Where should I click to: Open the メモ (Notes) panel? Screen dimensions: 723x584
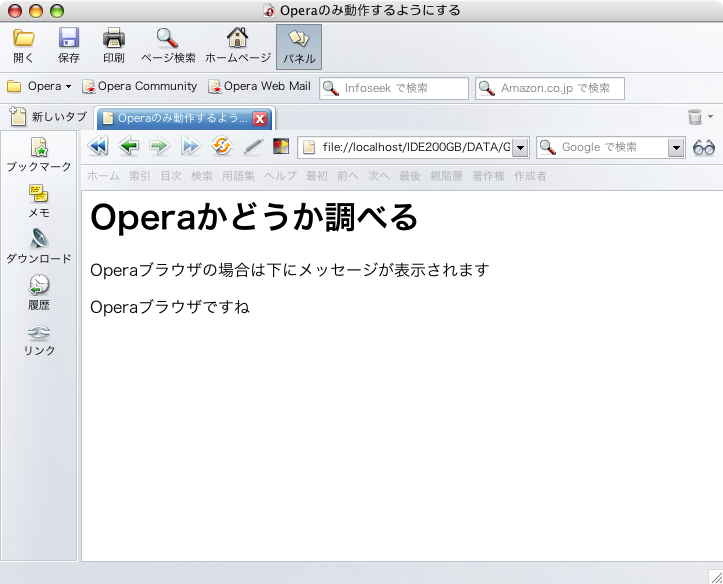pyautogui.click(x=39, y=194)
